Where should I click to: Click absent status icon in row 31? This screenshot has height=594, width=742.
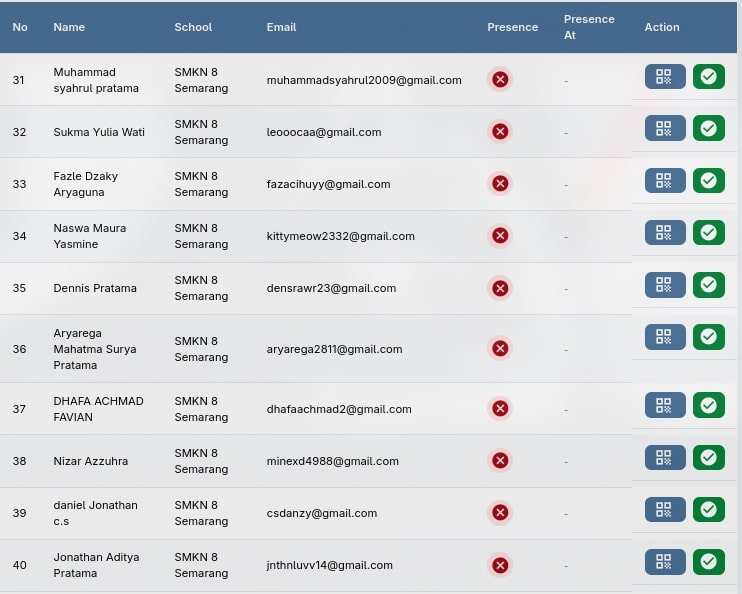500,80
